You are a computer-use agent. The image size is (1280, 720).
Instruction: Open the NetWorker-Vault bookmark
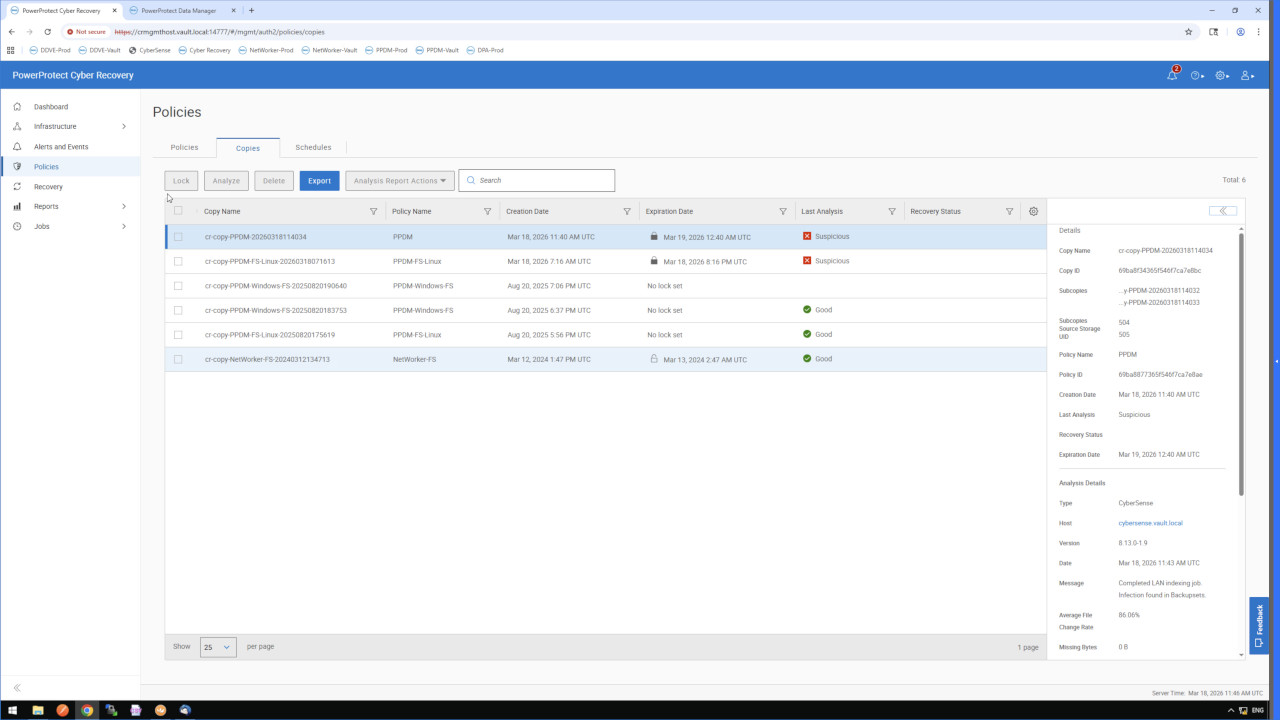tap(329, 50)
